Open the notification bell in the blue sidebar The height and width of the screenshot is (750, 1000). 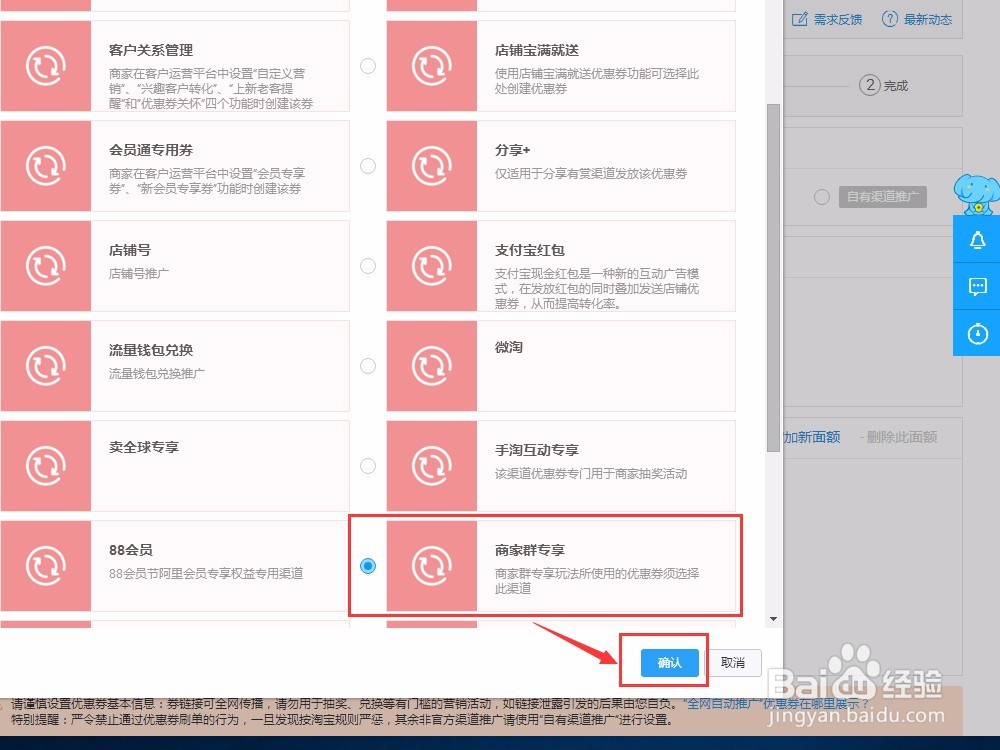976,240
